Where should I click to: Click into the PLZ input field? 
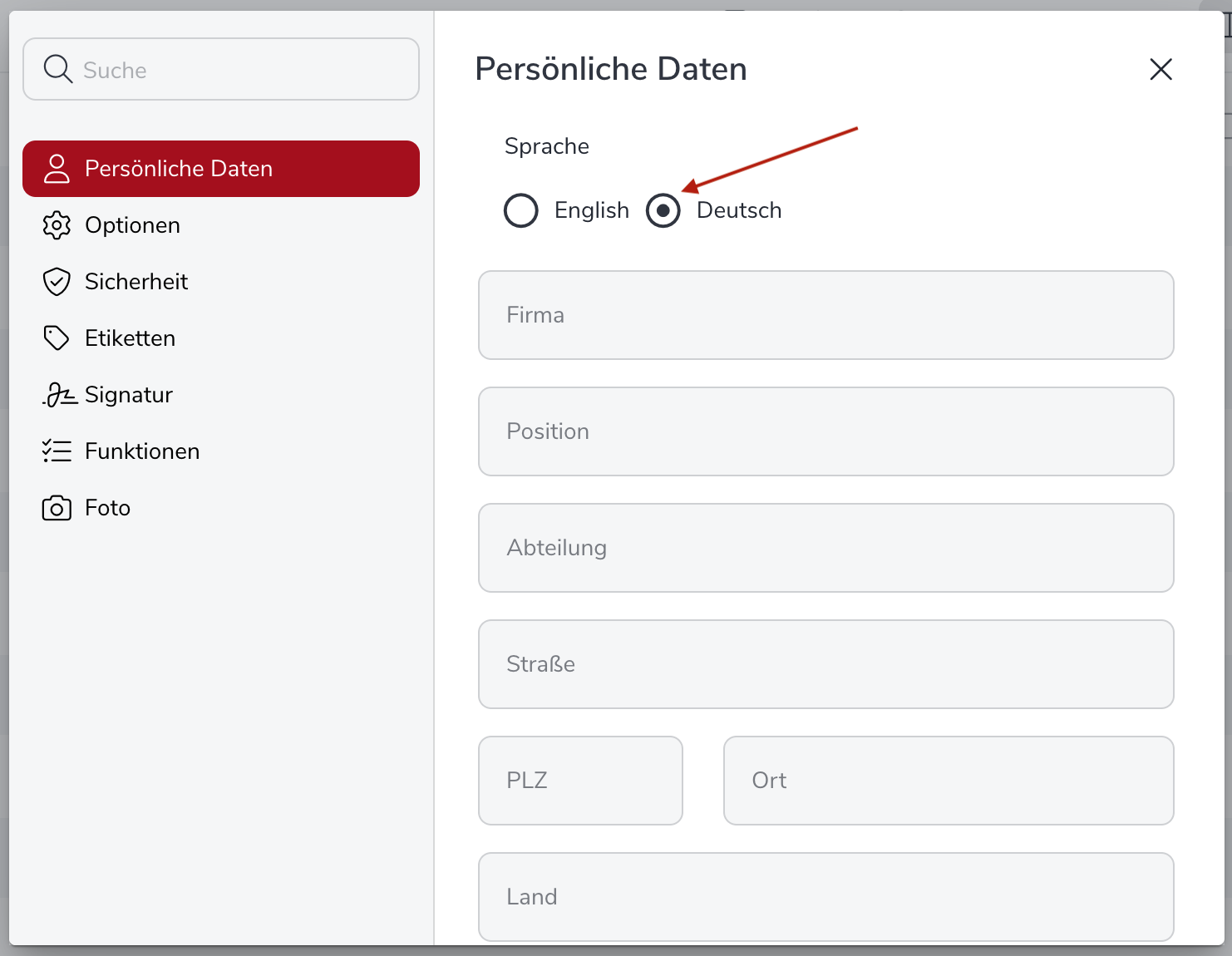[580, 781]
